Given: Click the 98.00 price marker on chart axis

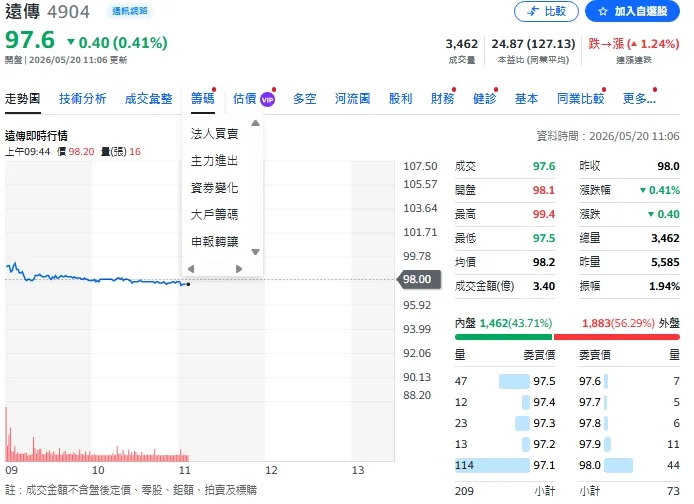Looking at the screenshot, I should pos(420,279).
